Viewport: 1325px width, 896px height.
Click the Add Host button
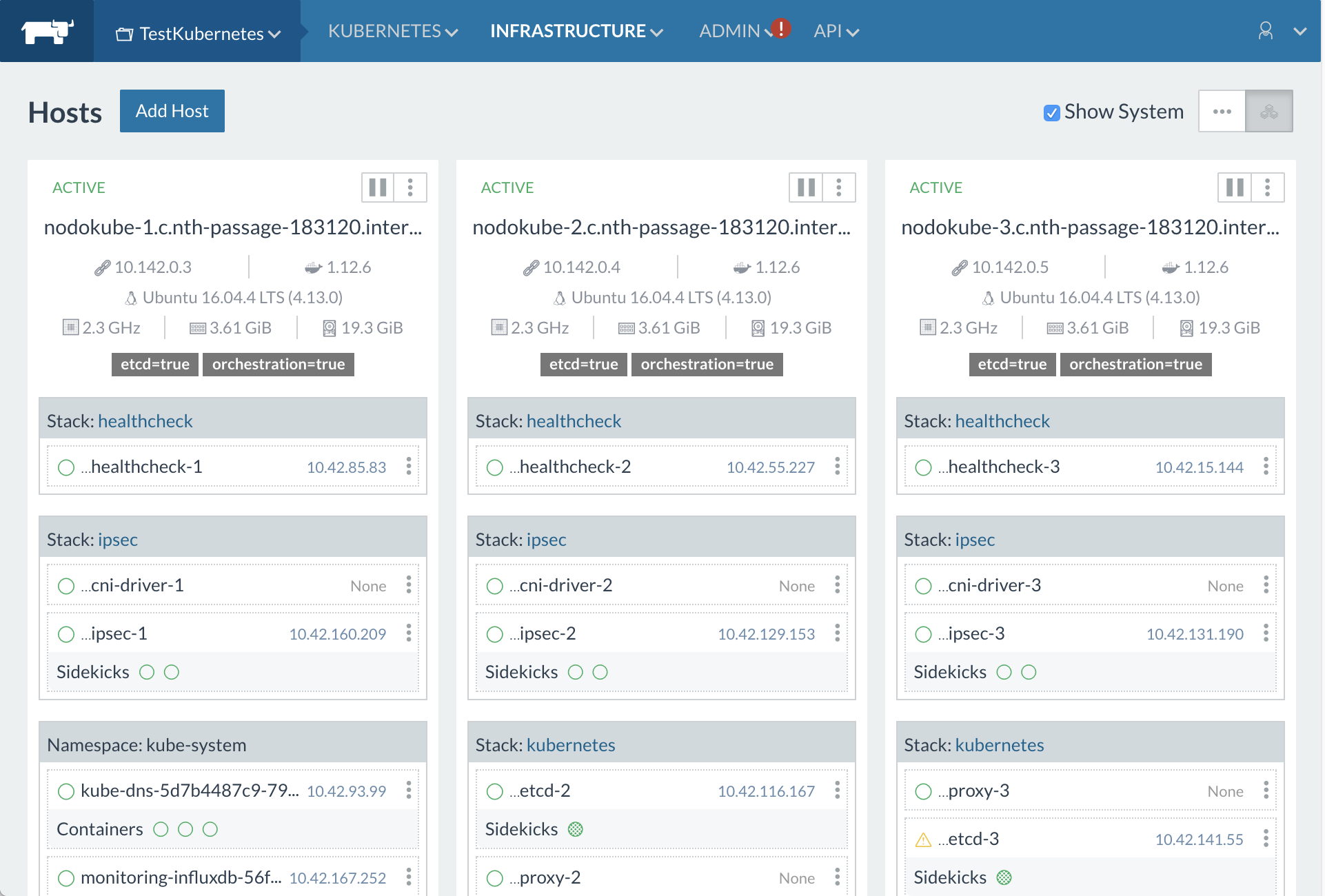click(172, 111)
